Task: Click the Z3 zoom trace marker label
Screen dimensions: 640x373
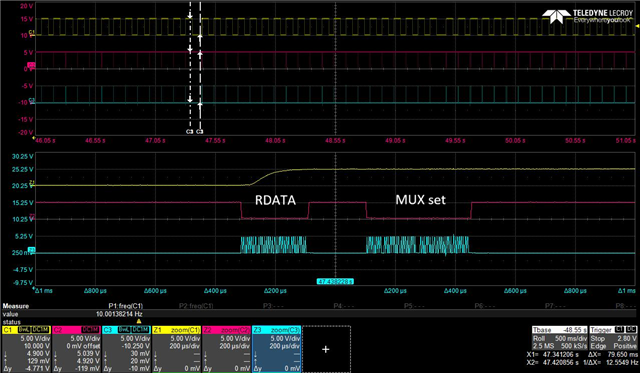Action: [x=31, y=250]
